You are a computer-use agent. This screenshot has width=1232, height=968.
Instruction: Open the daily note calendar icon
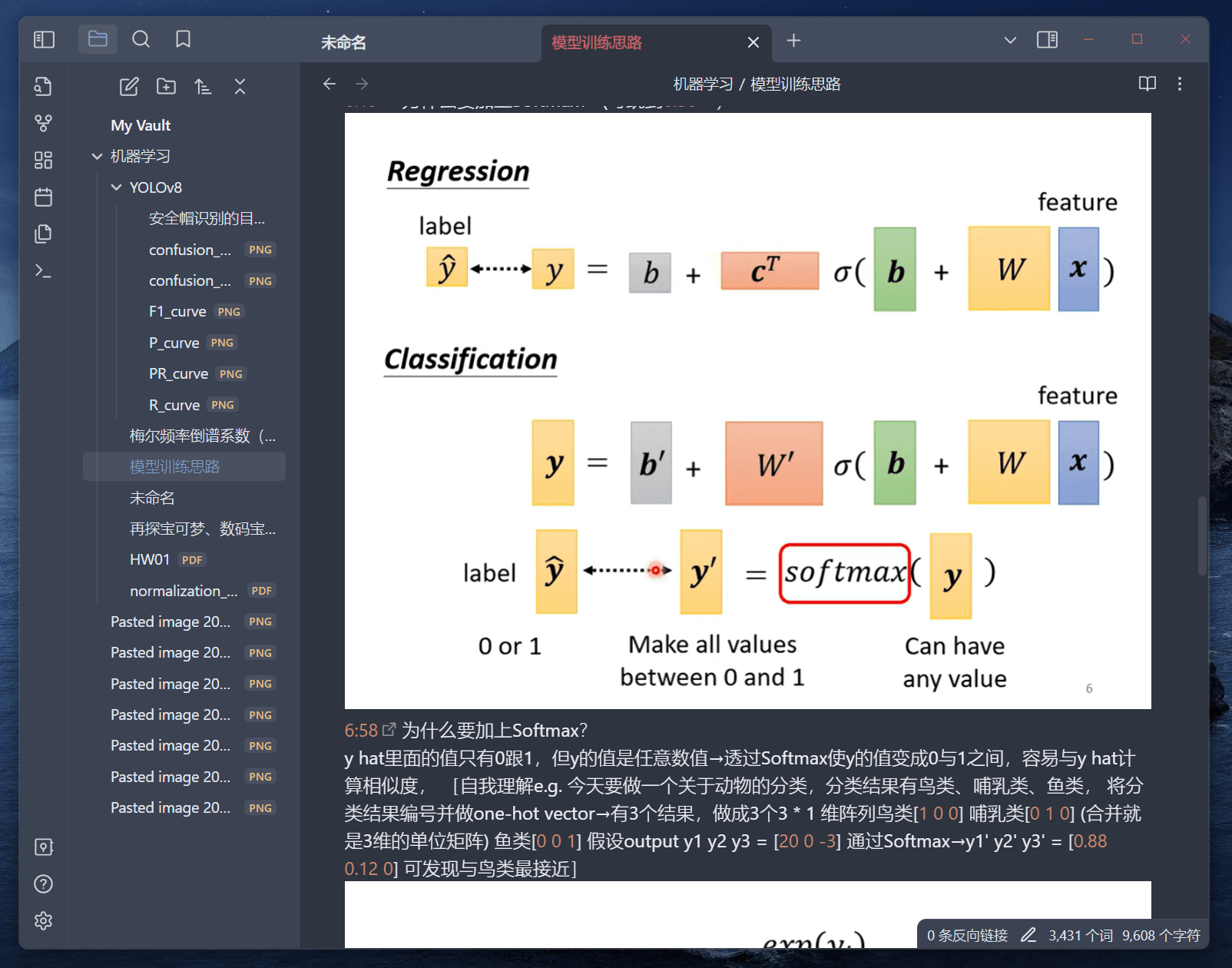pyautogui.click(x=44, y=197)
